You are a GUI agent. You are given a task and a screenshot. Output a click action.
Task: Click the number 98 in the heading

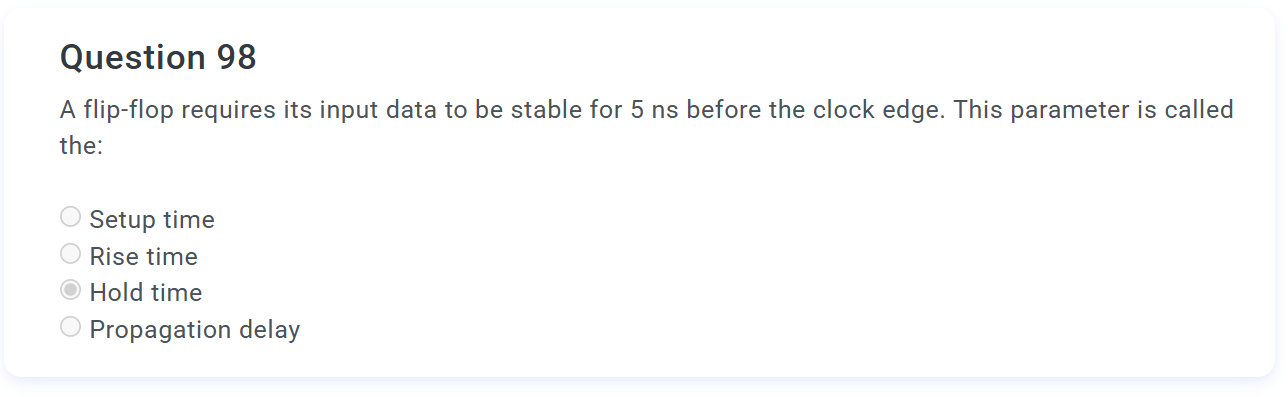(x=236, y=58)
